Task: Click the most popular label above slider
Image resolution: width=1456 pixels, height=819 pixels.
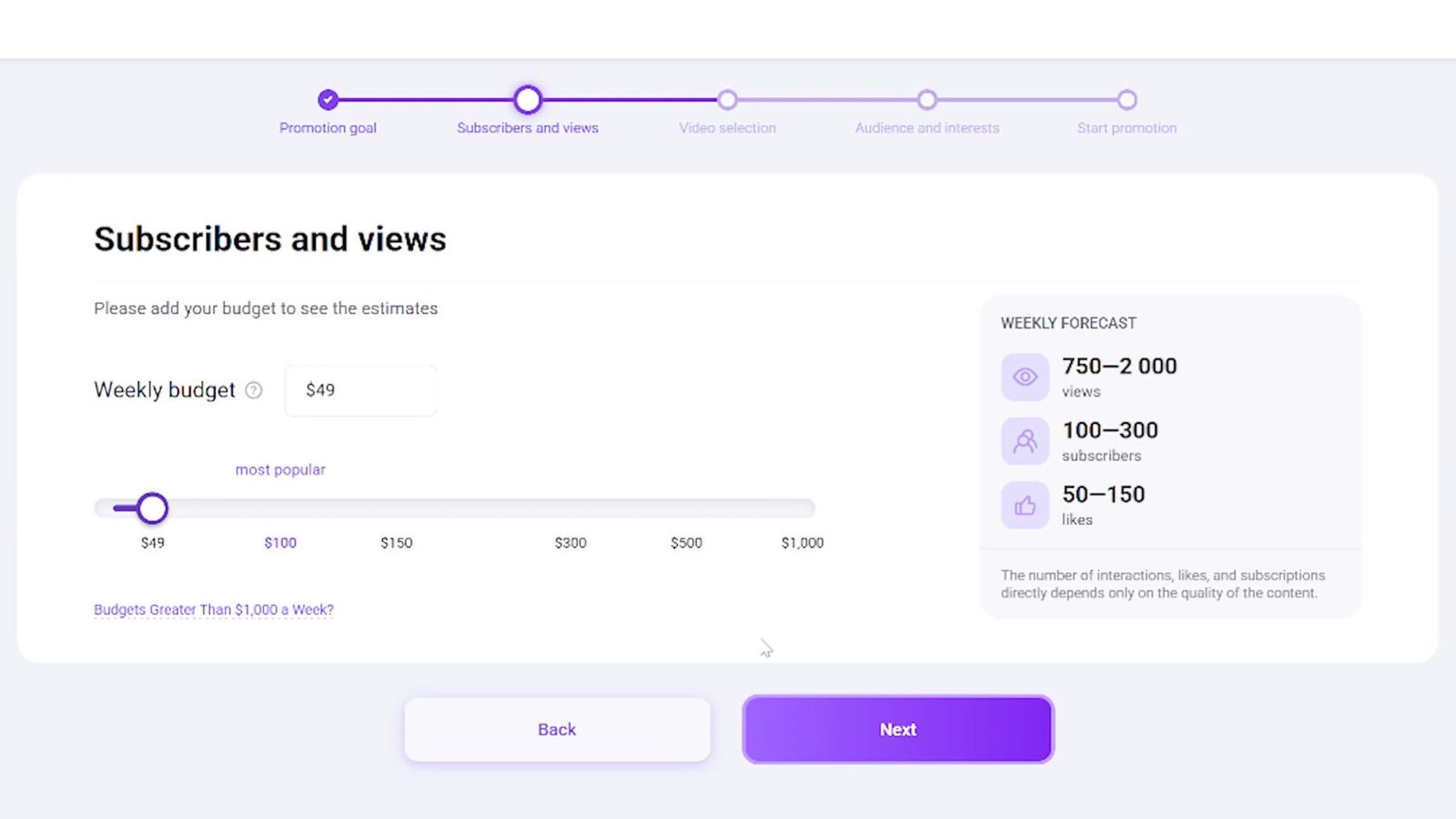Action: [280, 470]
